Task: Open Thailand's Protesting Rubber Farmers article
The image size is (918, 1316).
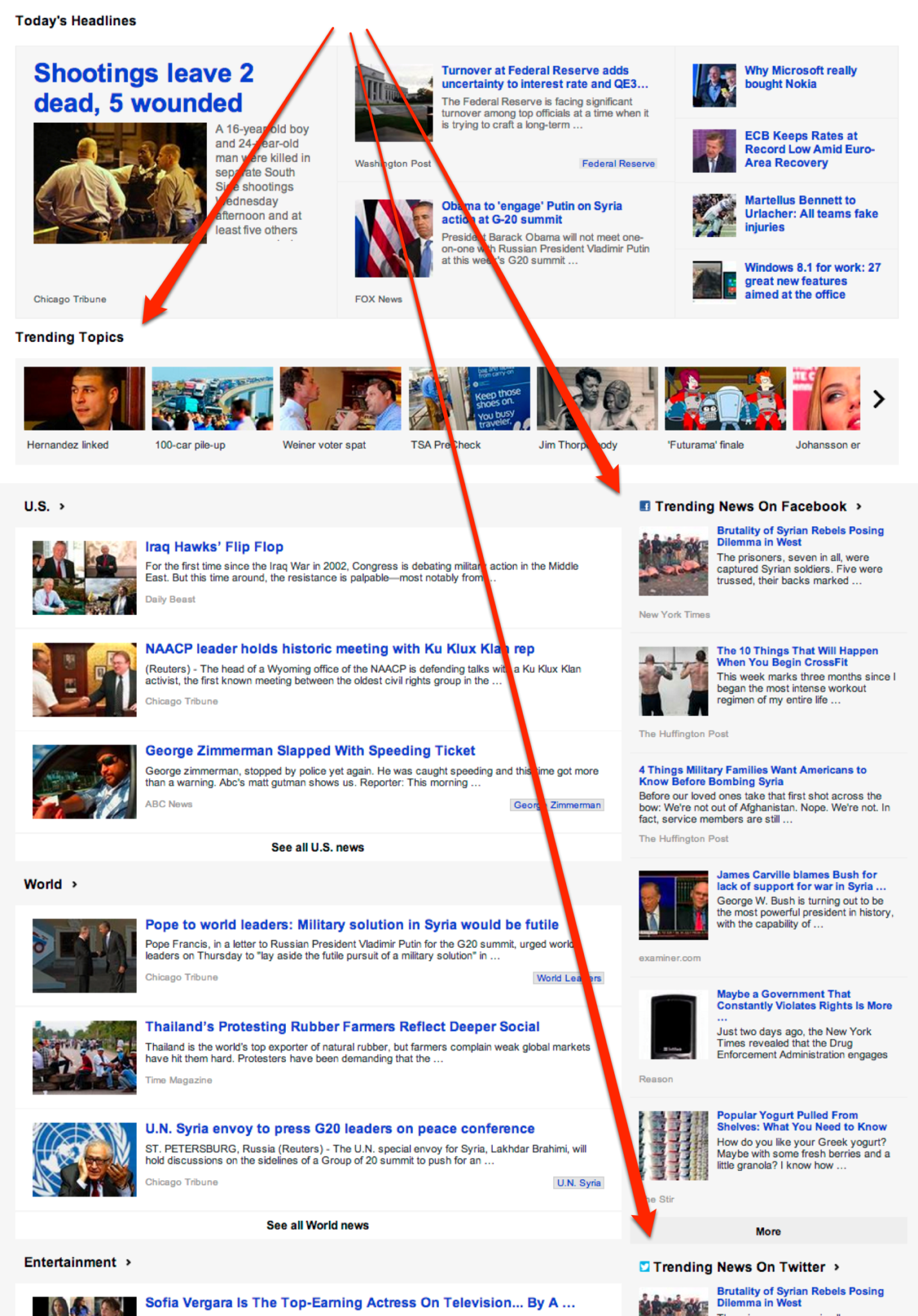Action: coord(342,1027)
